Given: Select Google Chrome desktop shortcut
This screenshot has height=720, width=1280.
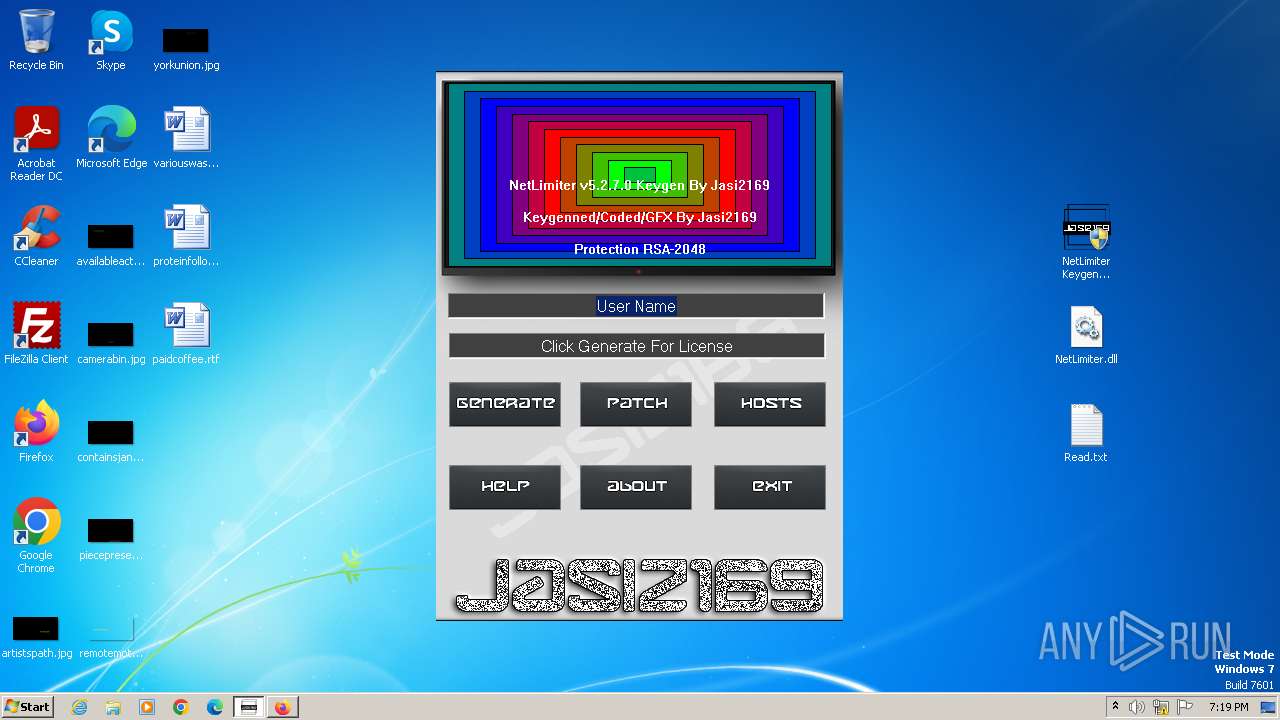Looking at the screenshot, I should [36, 536].
